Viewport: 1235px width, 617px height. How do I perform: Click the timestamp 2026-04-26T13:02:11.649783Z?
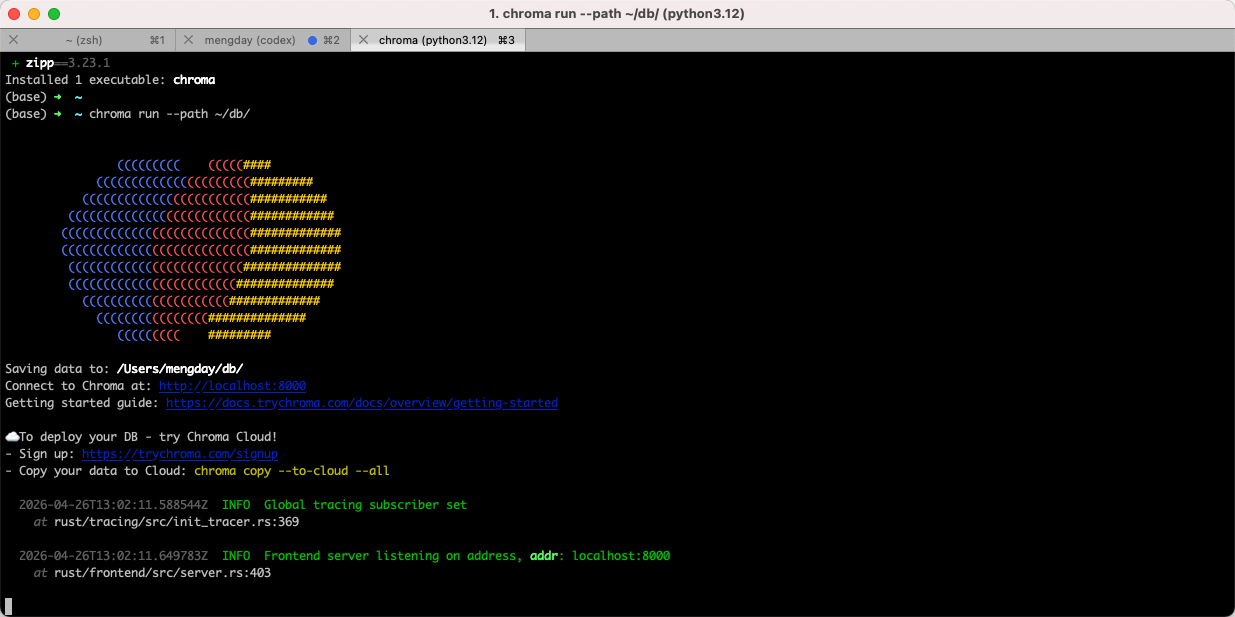point(113,556)
